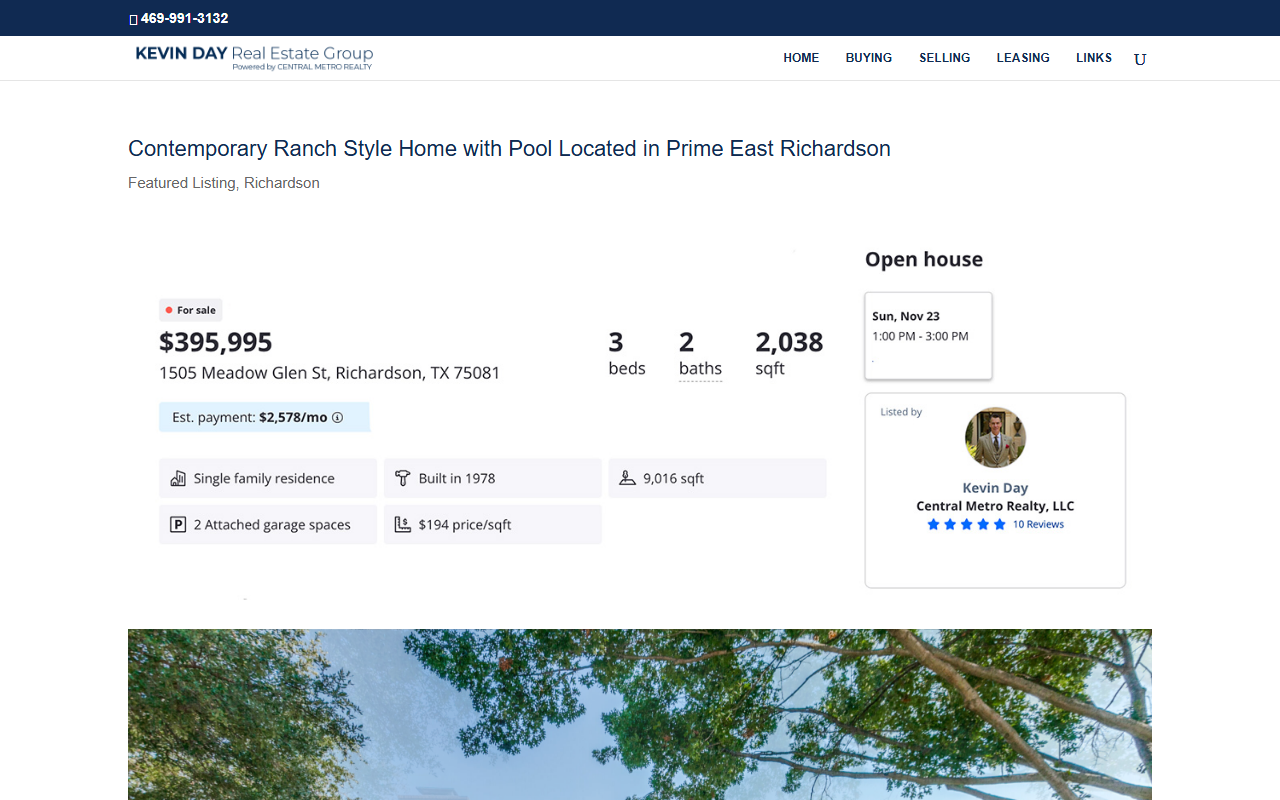Click the 1:00 PM - 3:00 PM time text
This screenshot has height=800, width=1280.
920,336
